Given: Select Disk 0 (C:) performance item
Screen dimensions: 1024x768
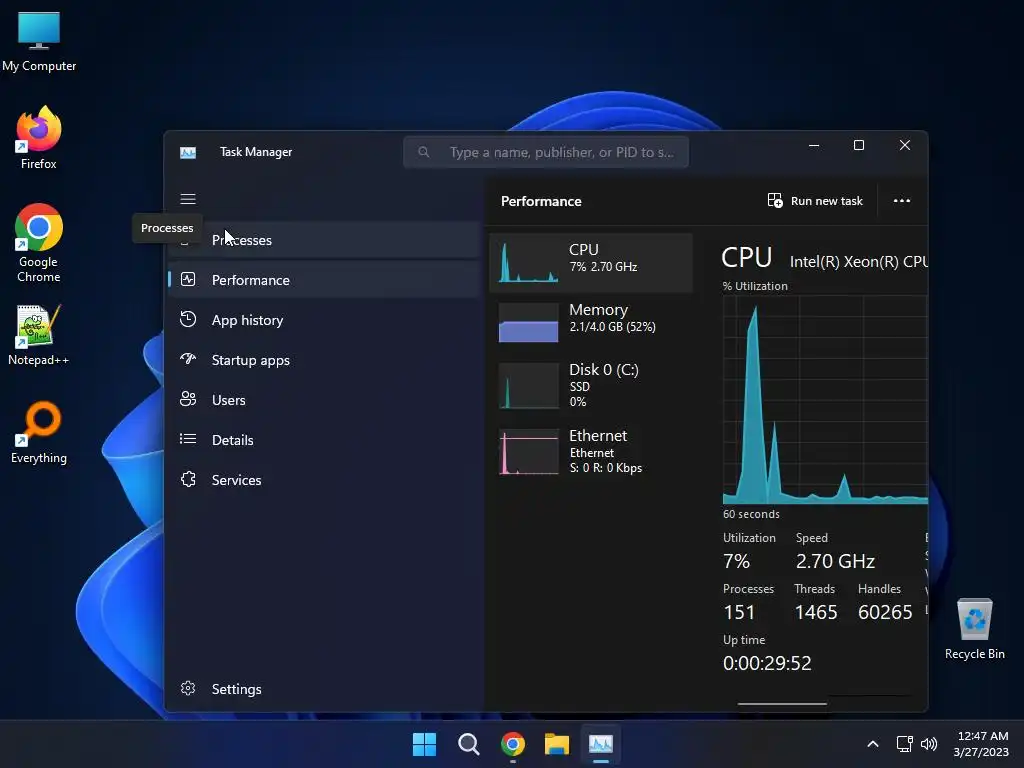Looking at the screenshot, I should tap(591, 385).
